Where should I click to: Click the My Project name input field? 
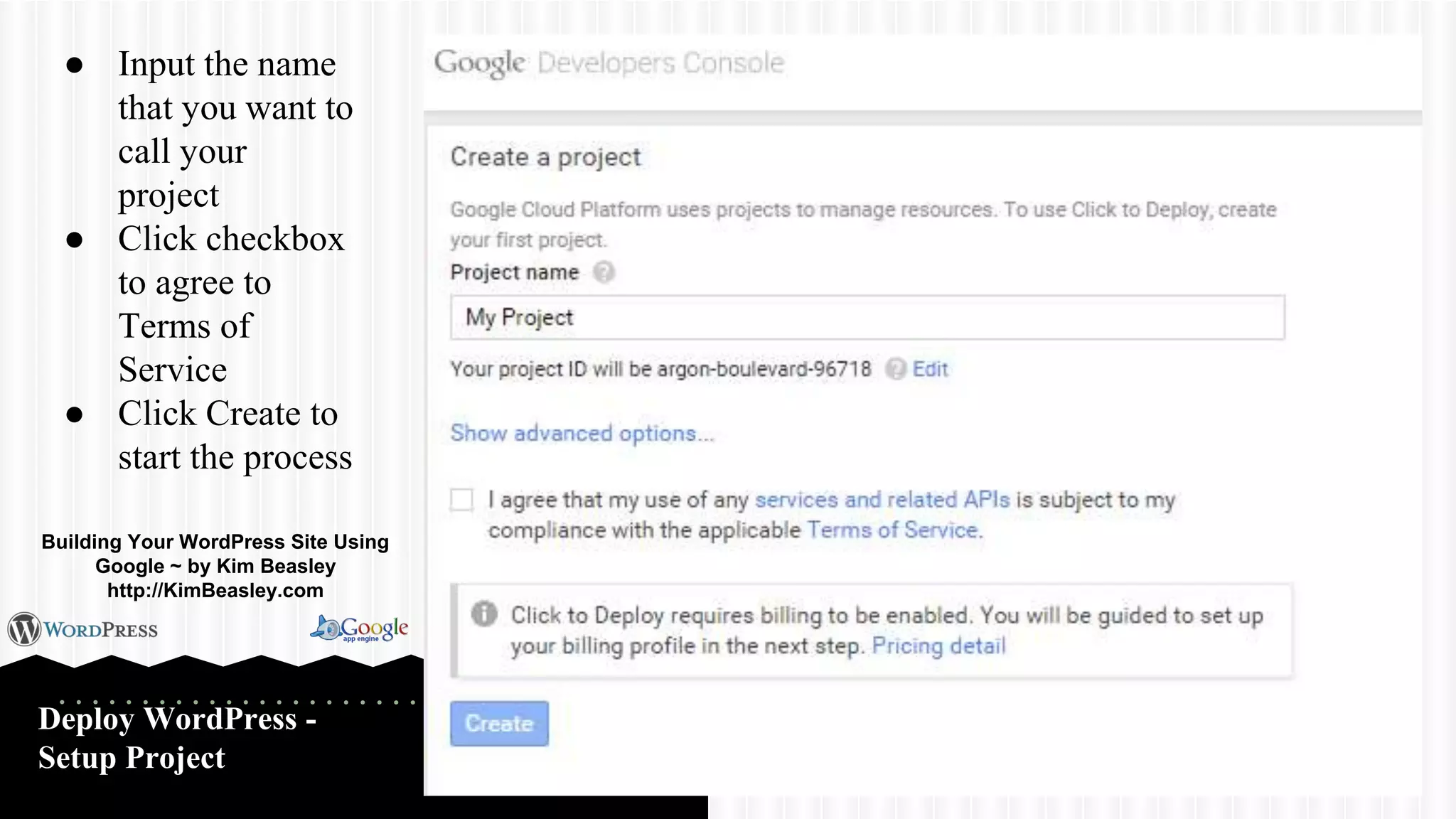(x=867, y=318)
